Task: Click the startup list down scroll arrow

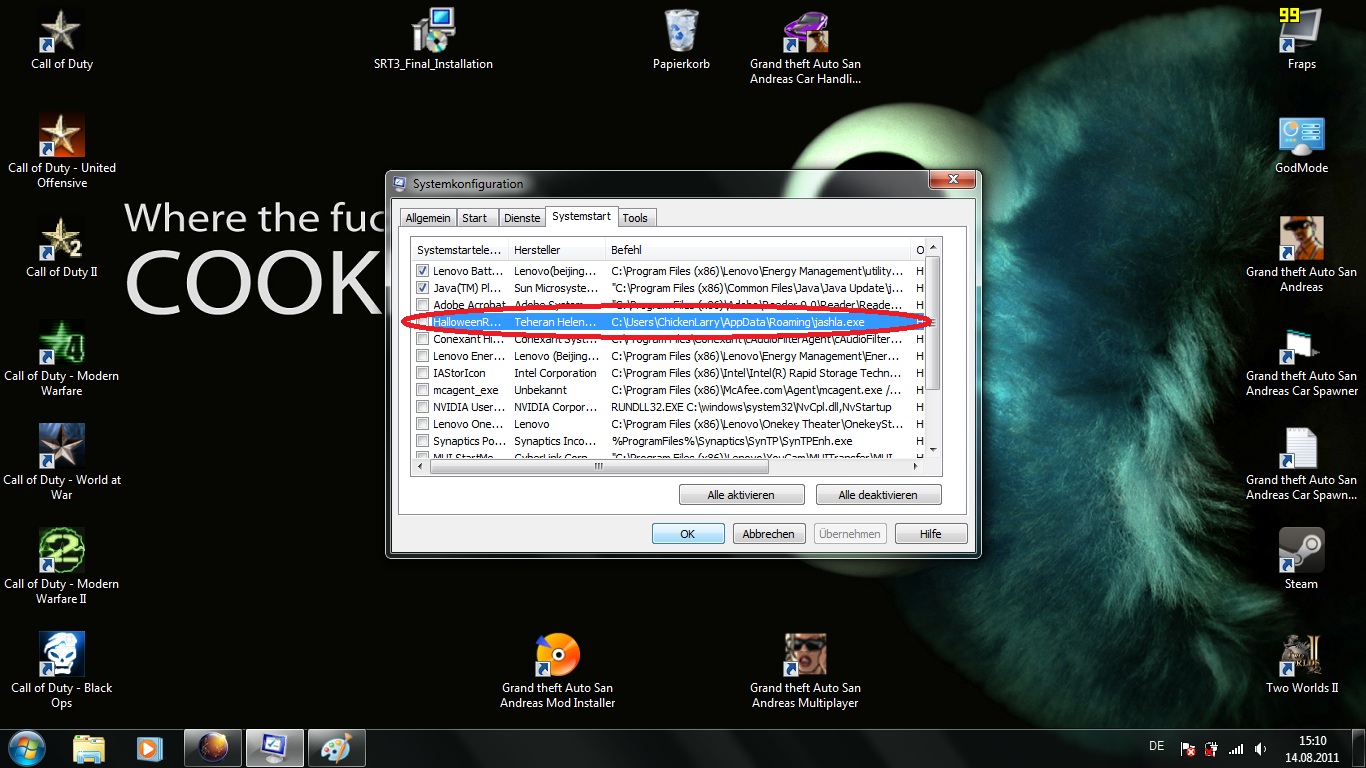Action: [933, 449]
